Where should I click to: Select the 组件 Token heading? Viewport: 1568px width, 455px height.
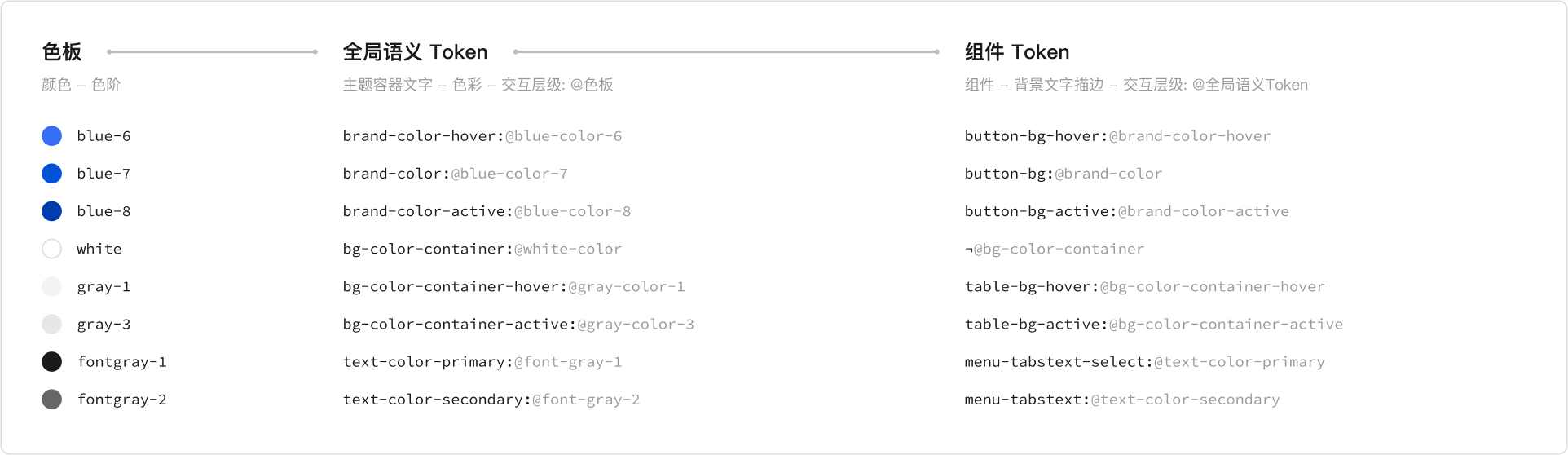(1016, 52)
